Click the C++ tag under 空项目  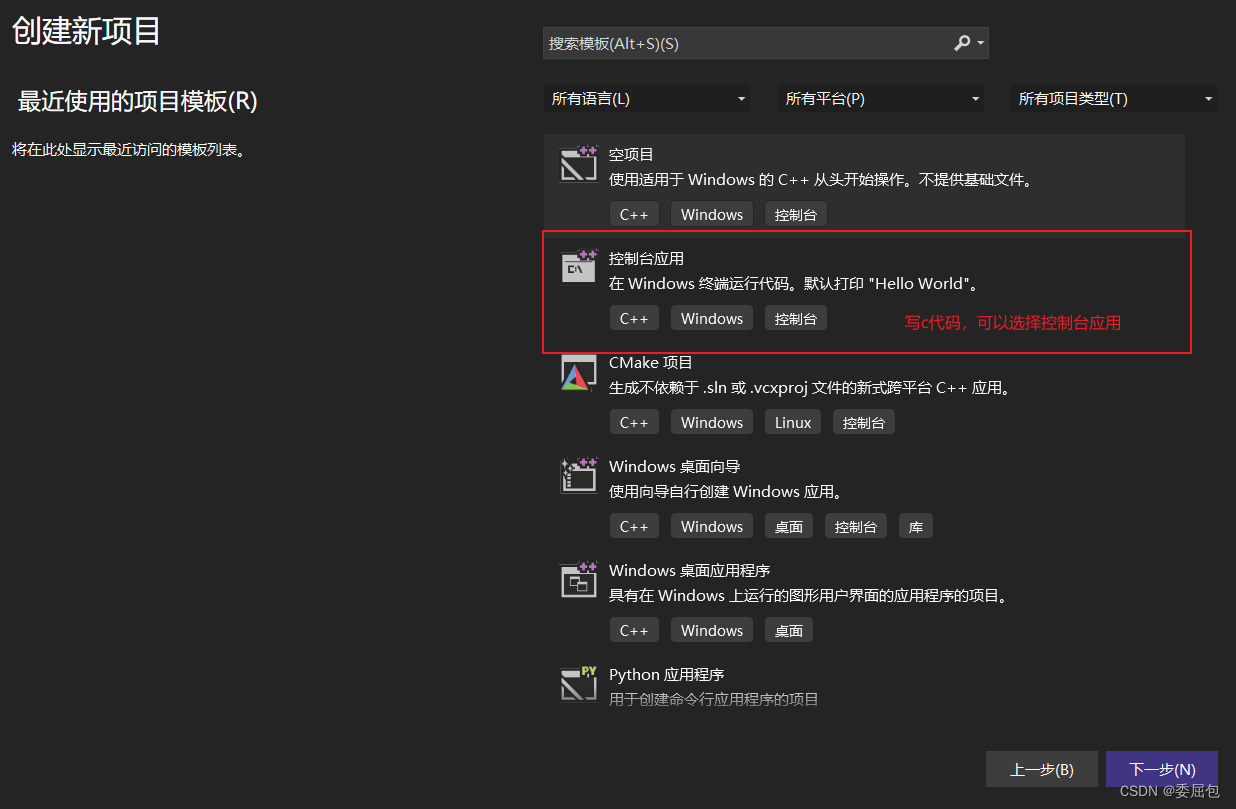pos(634,213)
